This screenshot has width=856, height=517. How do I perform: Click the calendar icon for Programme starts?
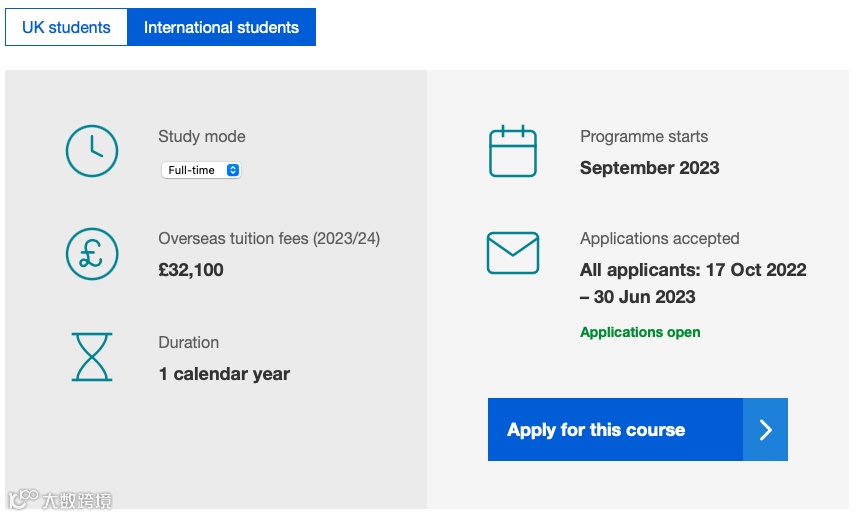pyautogui.click(x=513, y=151)
